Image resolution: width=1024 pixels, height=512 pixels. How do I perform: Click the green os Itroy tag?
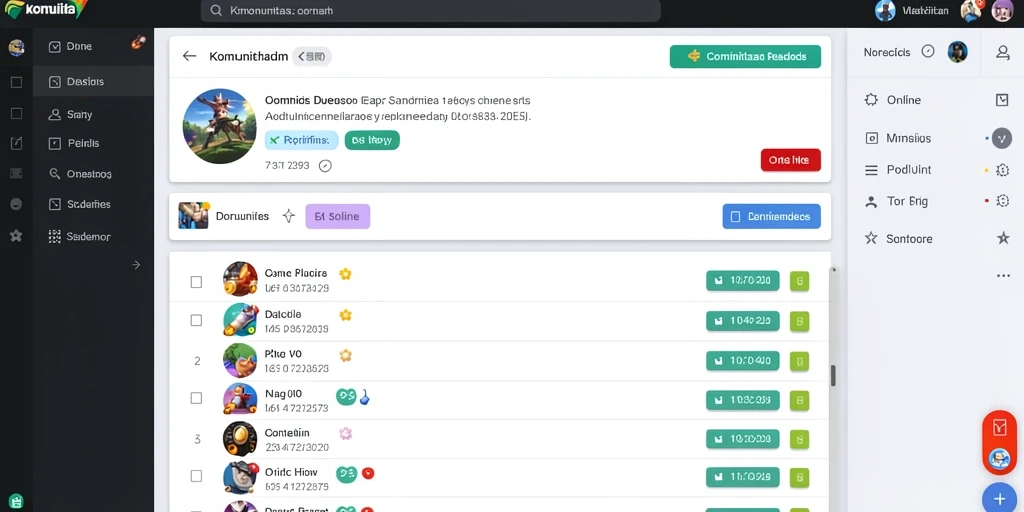(x=372, y=140)
